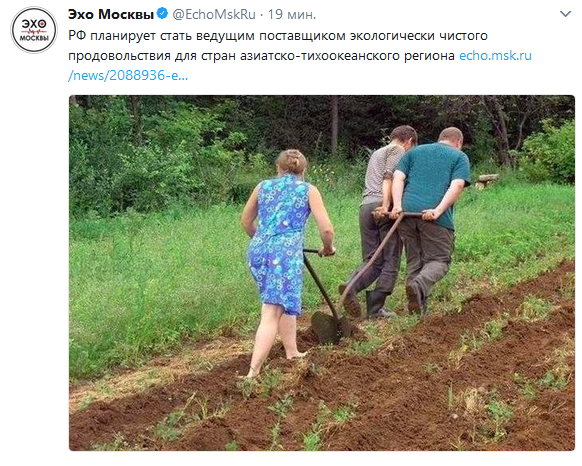
Task: Open the attached field photo
Action: (x=321, y=273)
